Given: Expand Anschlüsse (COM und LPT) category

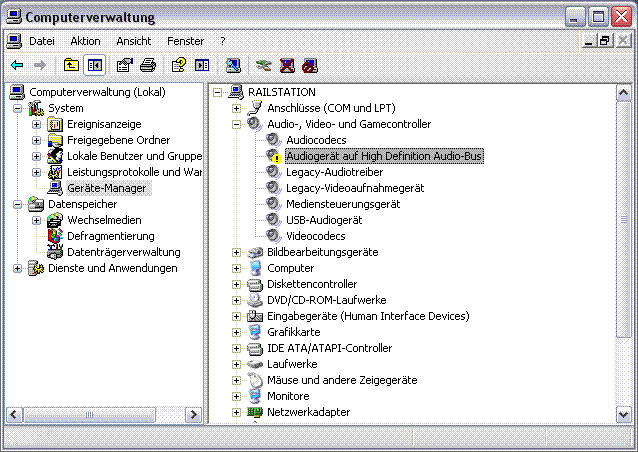Looking at the screenshot, I should (236, 109).
